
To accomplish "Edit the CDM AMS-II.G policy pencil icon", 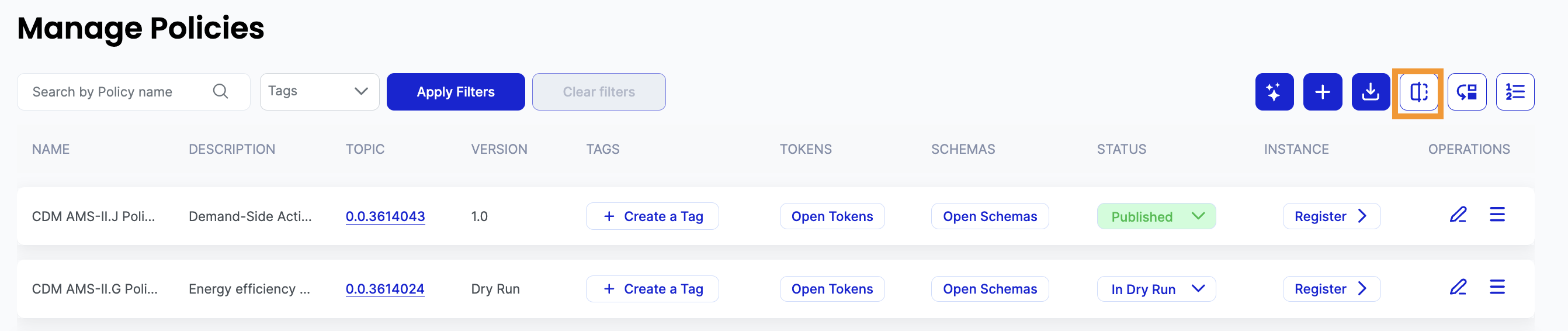I will tap(1458, 287).
